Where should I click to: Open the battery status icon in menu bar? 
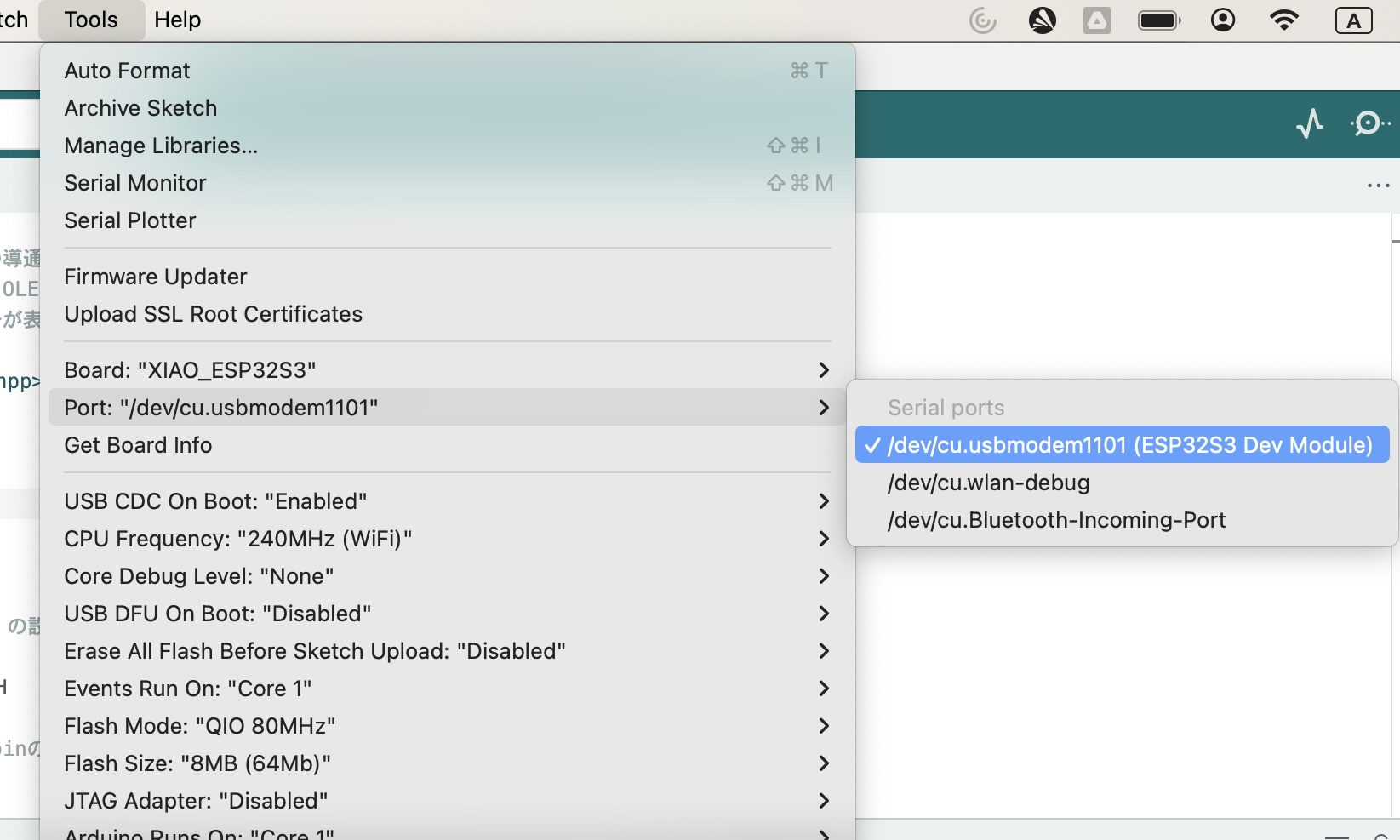pos(1159,20)
